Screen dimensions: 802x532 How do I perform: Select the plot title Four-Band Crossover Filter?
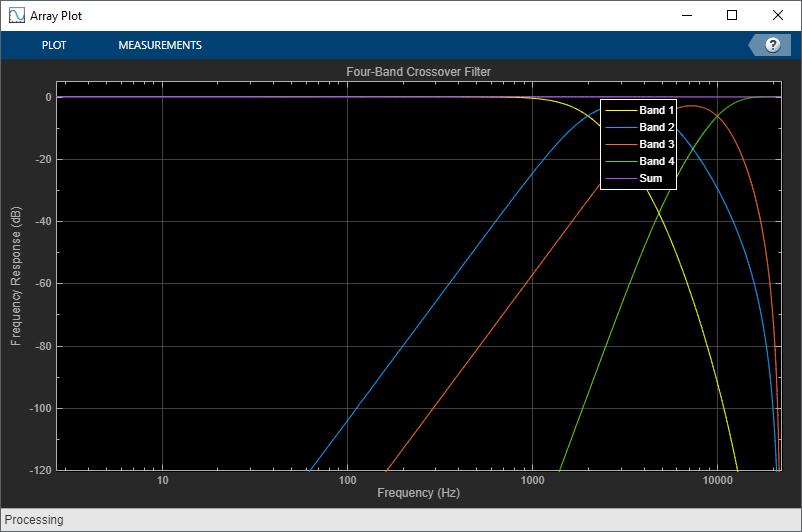(418, 72)
